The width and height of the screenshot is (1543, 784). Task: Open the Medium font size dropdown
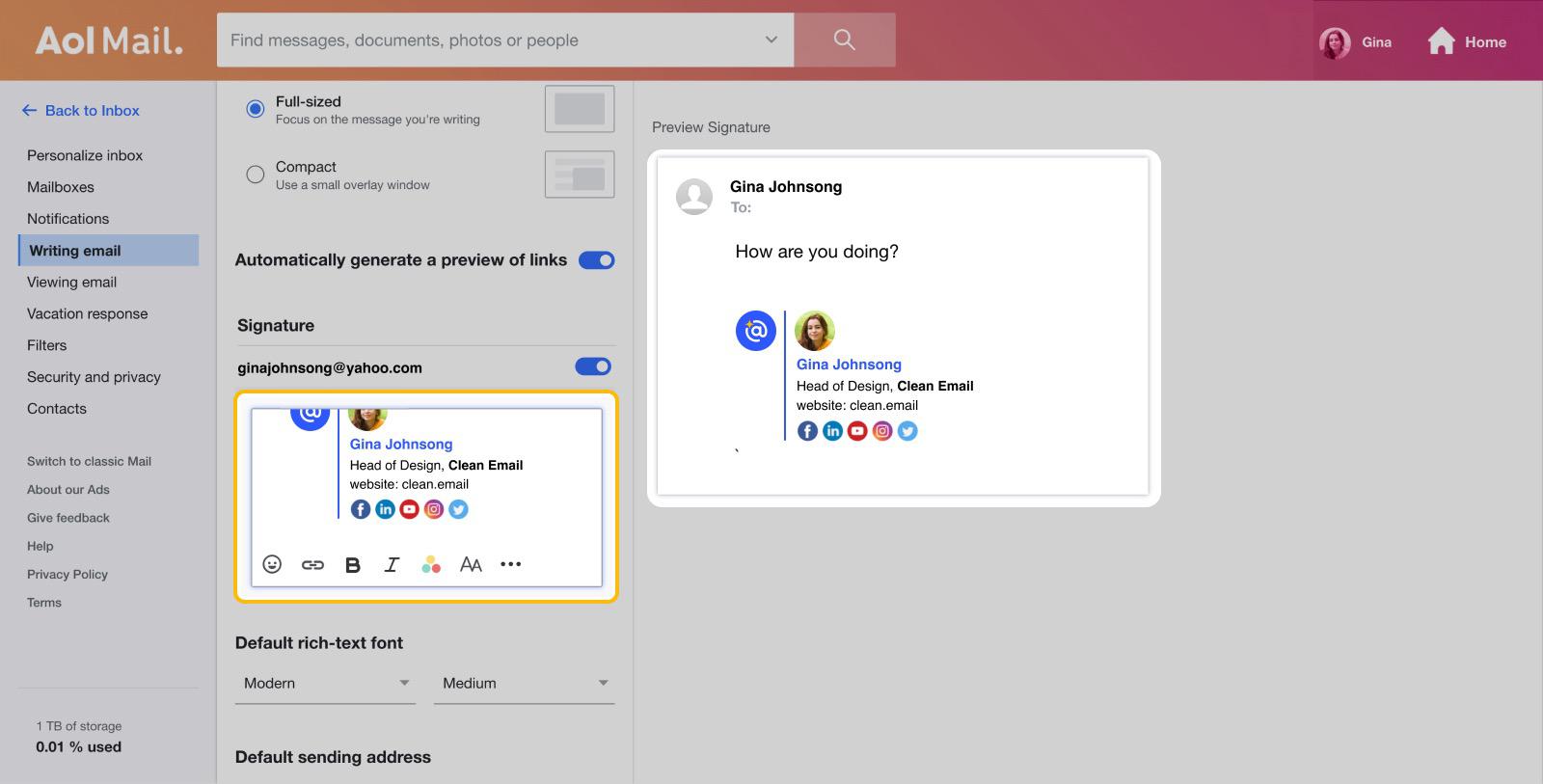524,683
